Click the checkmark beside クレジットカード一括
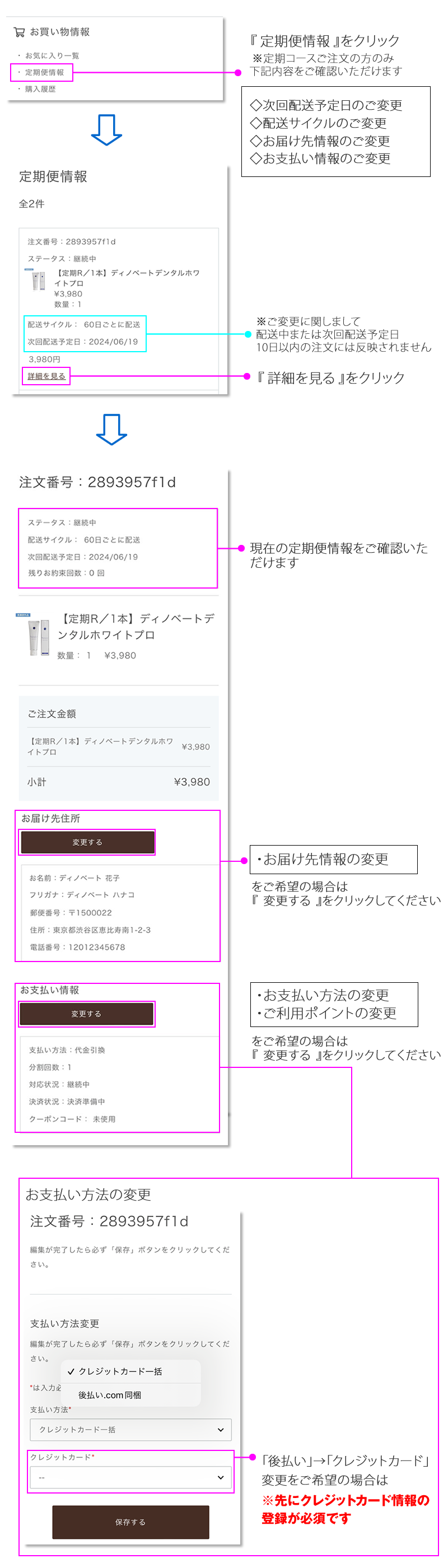Image resolution: width=448 pixels, height=1568 pixels. pyautogui.click(x=71, y=1371)
